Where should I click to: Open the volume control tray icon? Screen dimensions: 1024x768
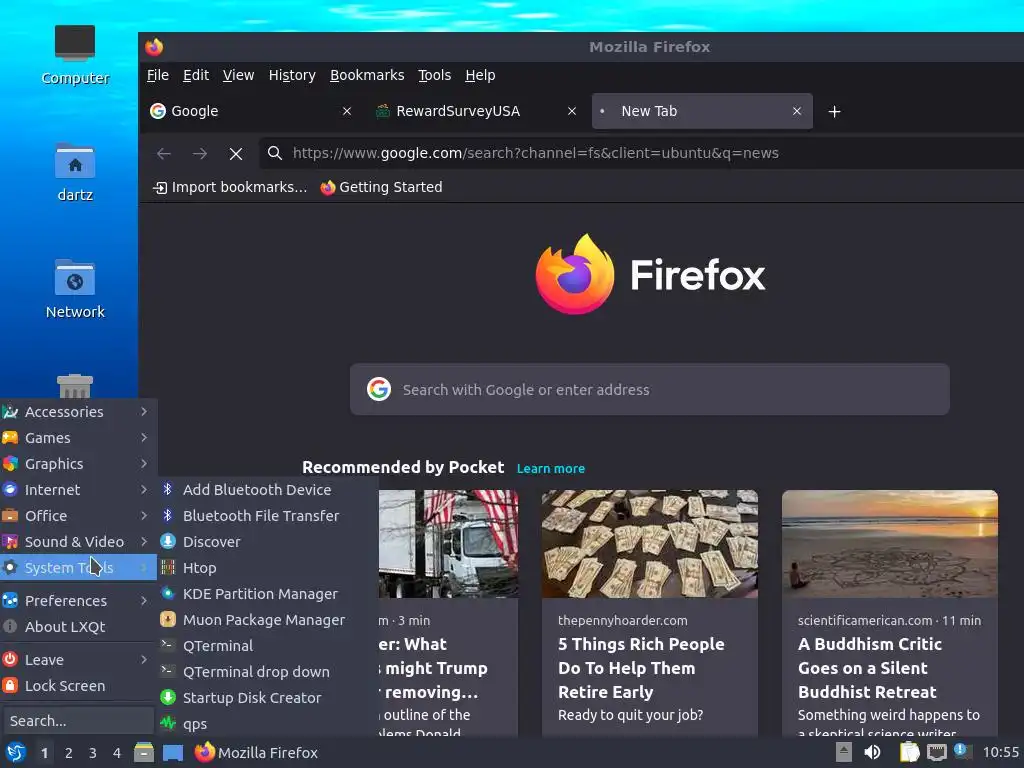click(872, 752)
